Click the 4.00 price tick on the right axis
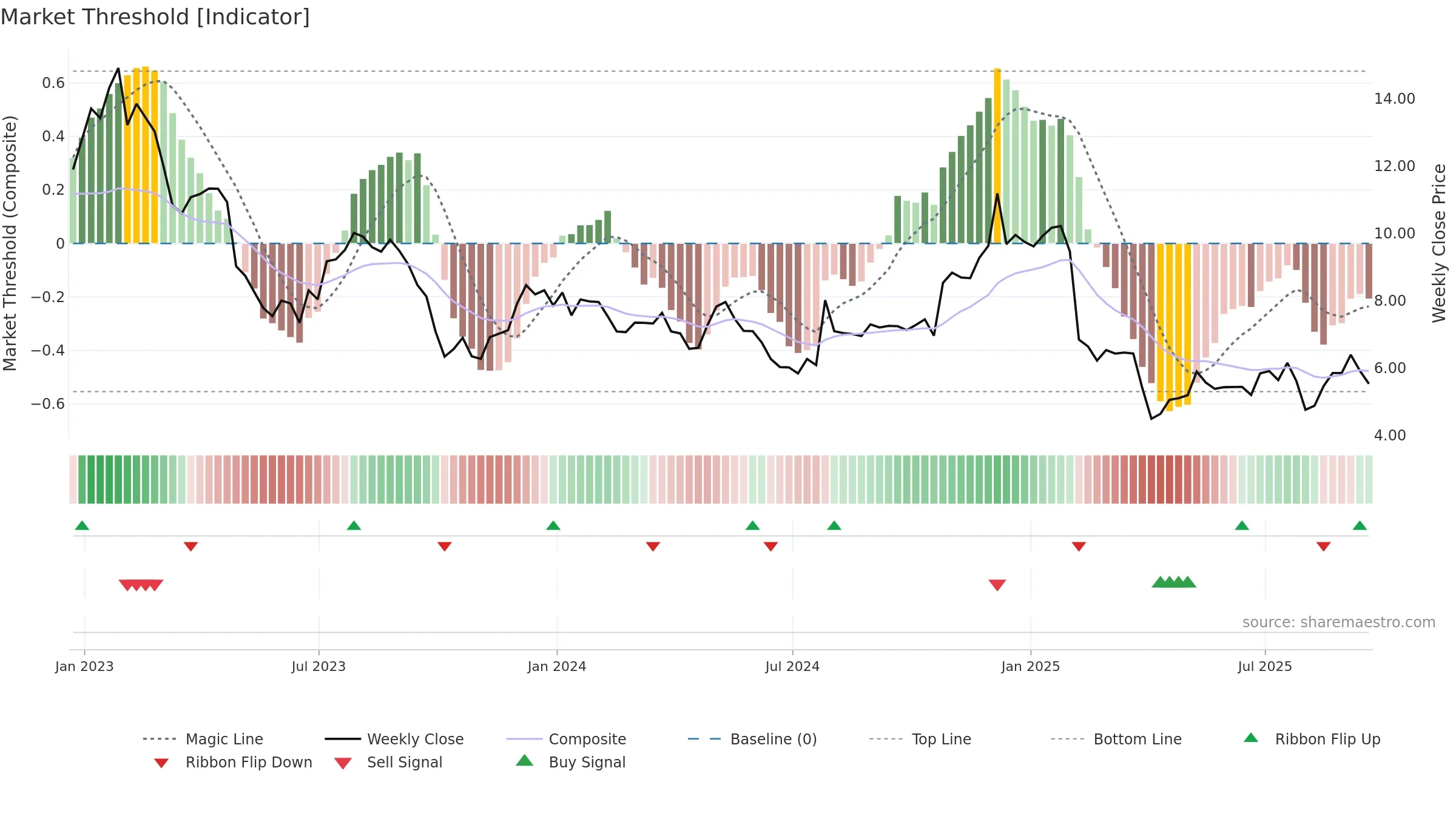 coord(1390,436)
